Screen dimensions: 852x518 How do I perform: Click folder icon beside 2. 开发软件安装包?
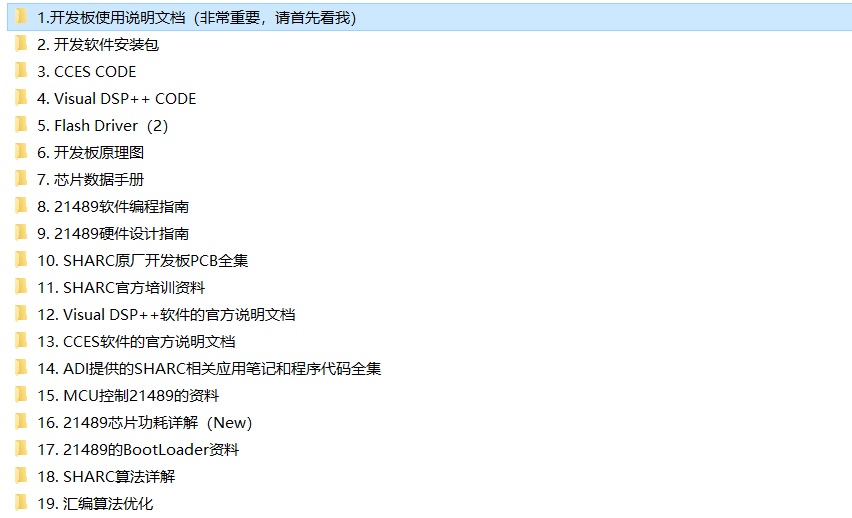(x=21, y=43)
